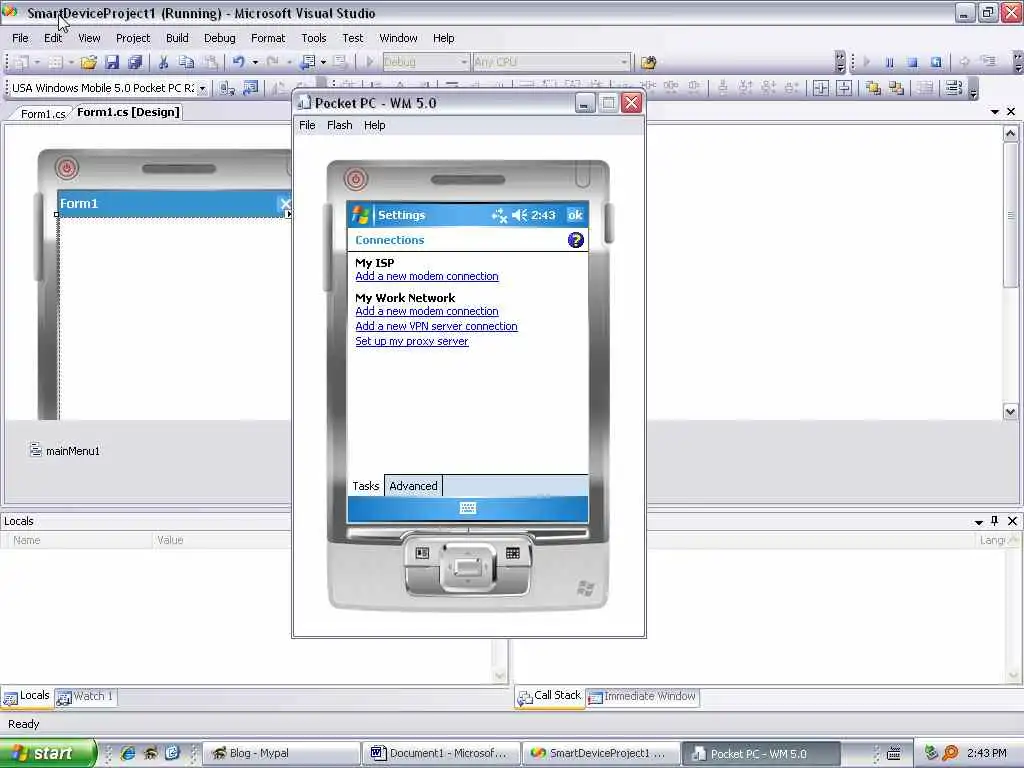Click the Copy toolbar icon
The height and width of the screenshot is (768, 1024).
coord(187,62)
